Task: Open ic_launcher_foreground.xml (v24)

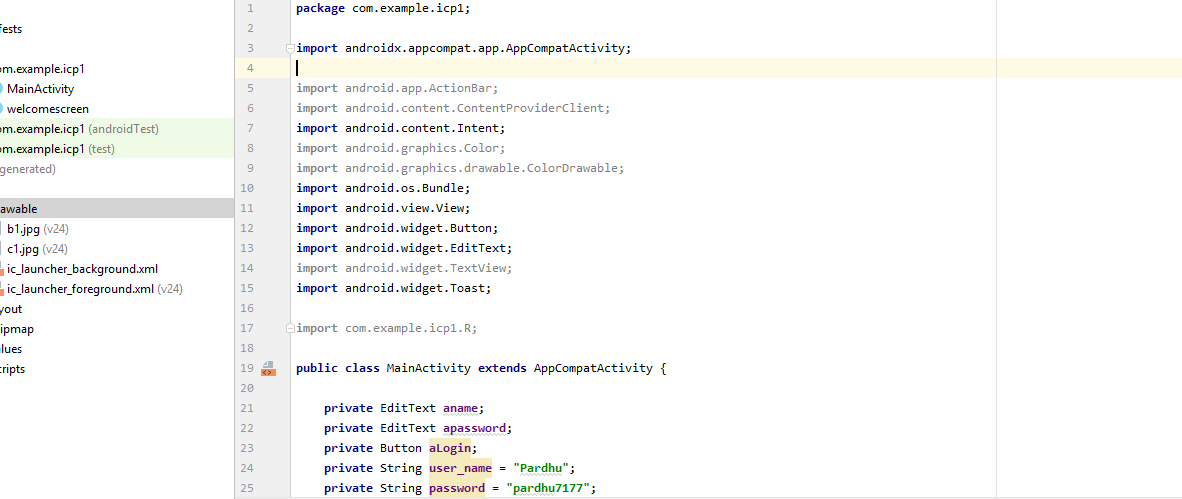Action: click(x=95, y=289)
